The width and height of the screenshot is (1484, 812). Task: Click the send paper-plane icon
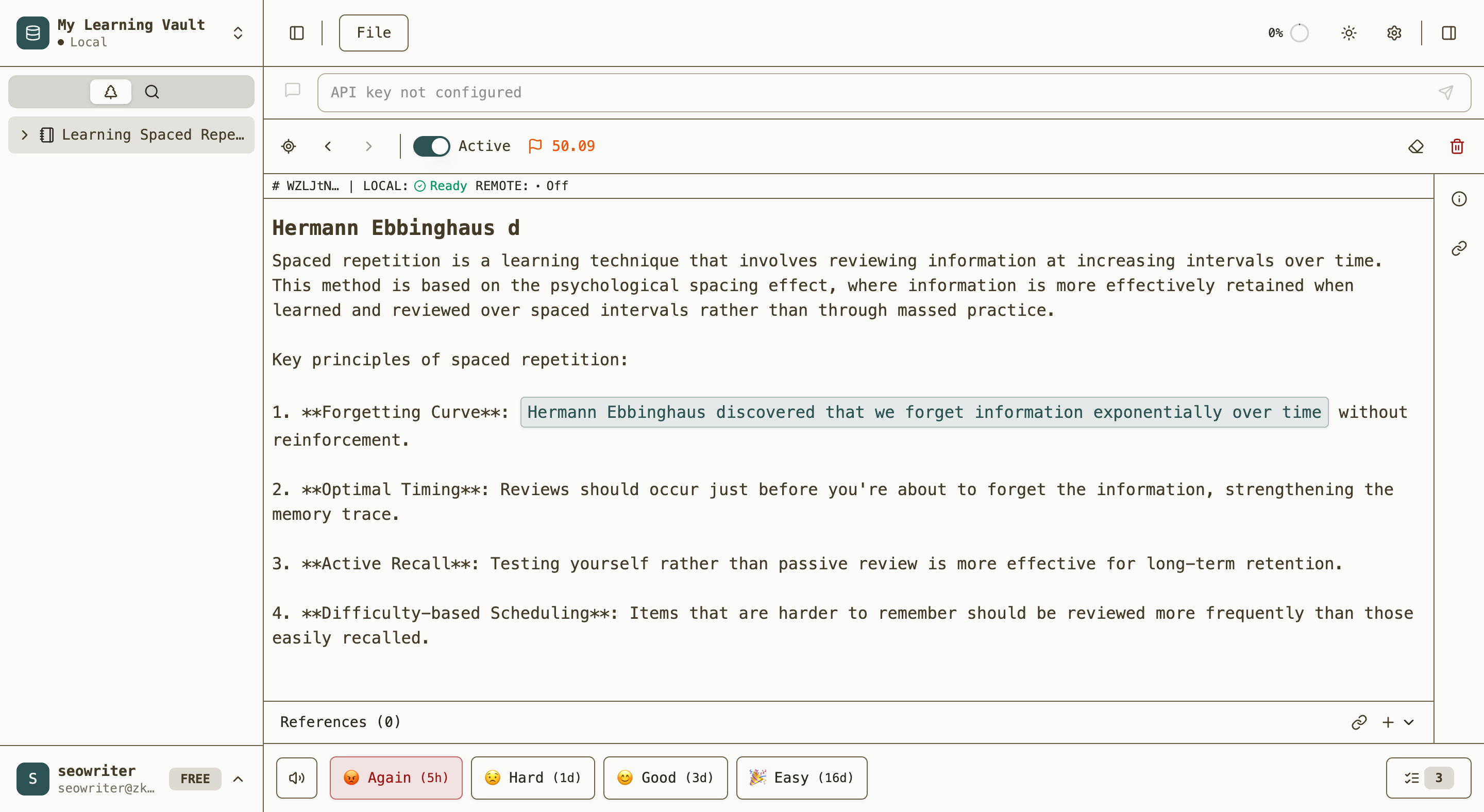[1445, 93]
